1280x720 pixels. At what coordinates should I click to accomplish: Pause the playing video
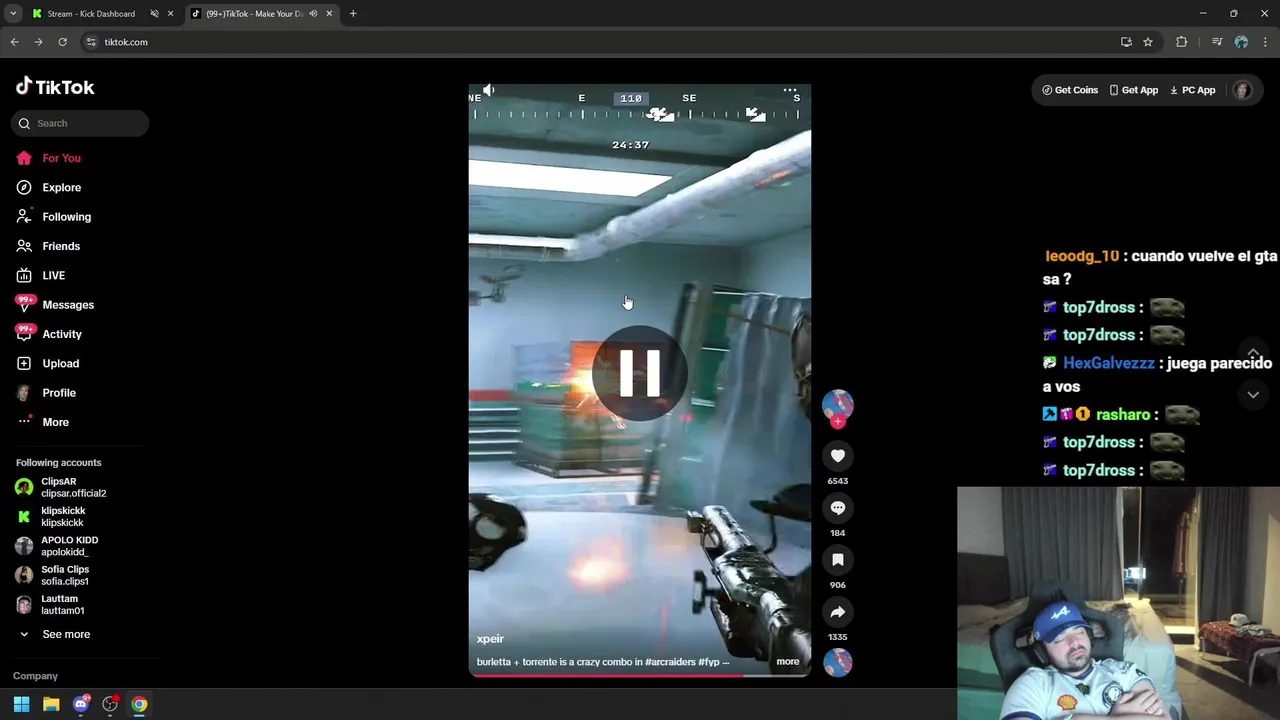click(x=640, y=373)
